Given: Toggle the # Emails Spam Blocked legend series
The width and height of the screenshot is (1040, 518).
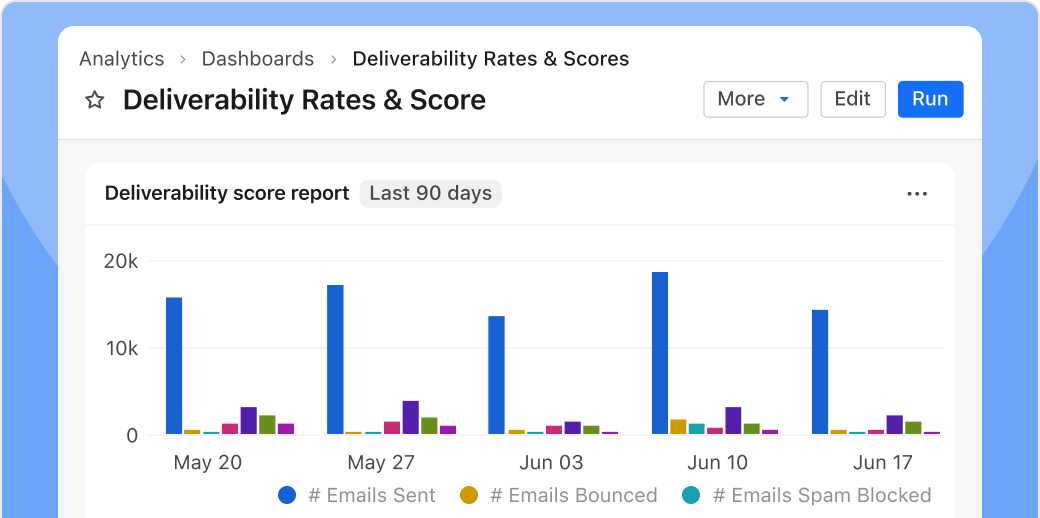Looking at the screenshot, I should 807,495.
